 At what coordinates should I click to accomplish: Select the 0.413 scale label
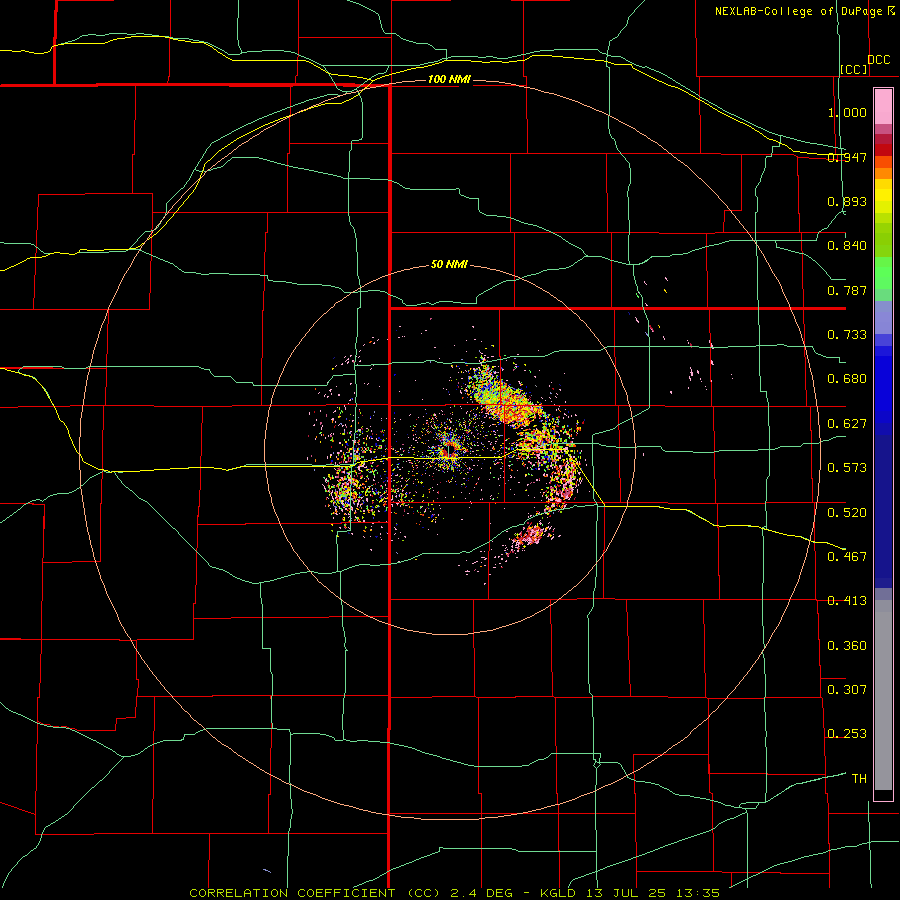(x=847, y=601)
